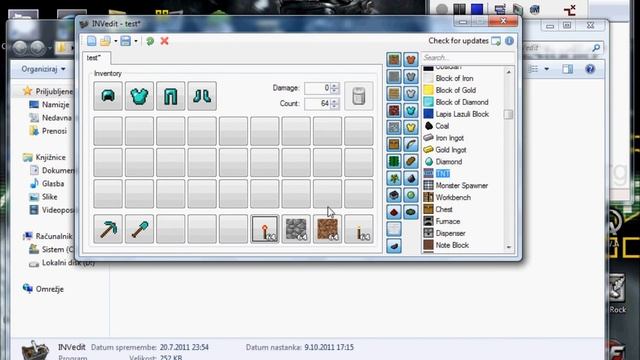The height and width of the screenshot is (360, 640).
Task: Open the diamond chestplate category icon
Action: [411, 111]
